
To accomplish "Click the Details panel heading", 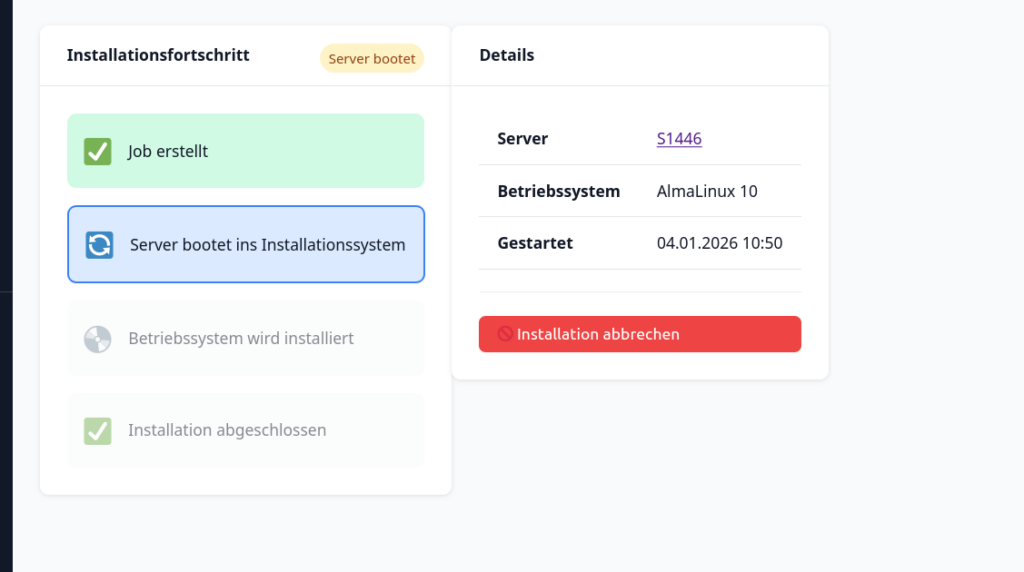I will click(506, 55).
